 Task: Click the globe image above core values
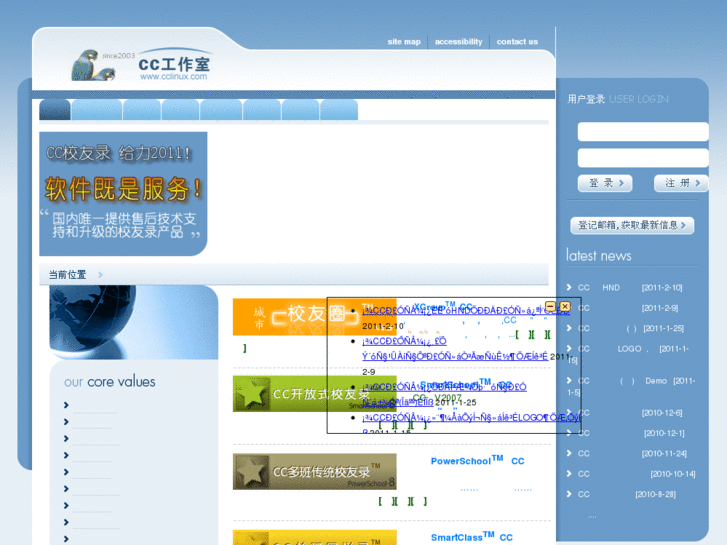134,322
